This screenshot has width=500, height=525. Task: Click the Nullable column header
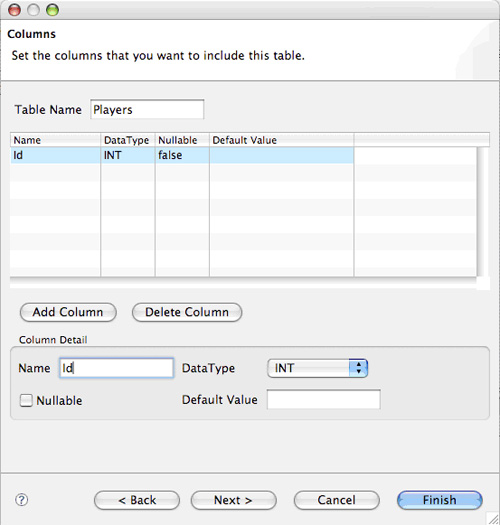coord(182,140)
